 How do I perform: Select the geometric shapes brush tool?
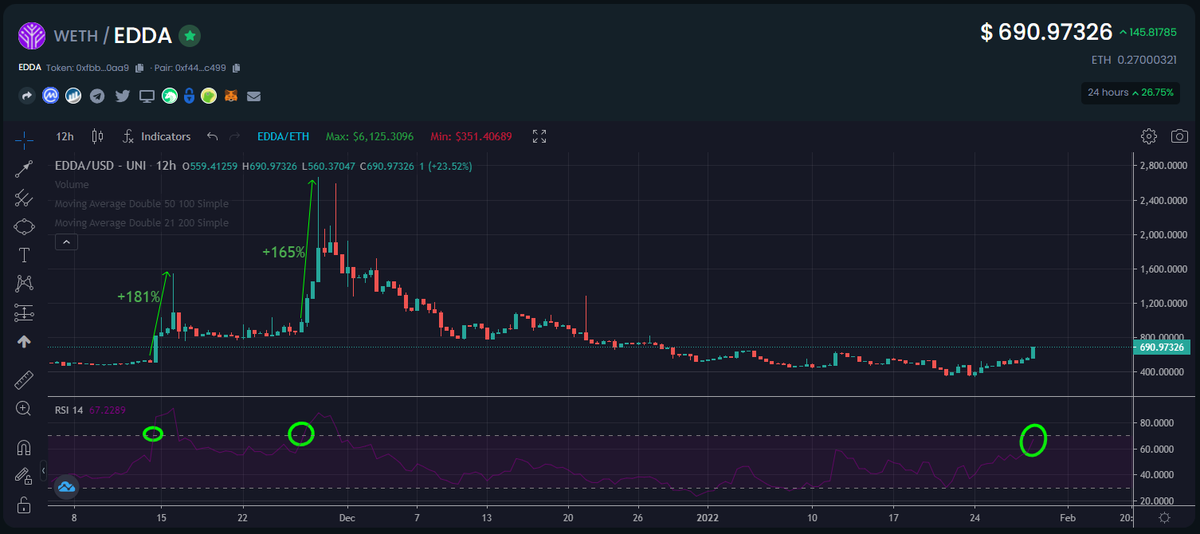coord(24,227)
